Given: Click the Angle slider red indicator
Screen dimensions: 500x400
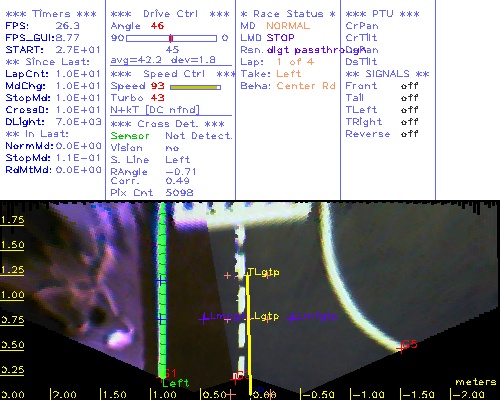Looking at the screenshot, I should 171,38.
